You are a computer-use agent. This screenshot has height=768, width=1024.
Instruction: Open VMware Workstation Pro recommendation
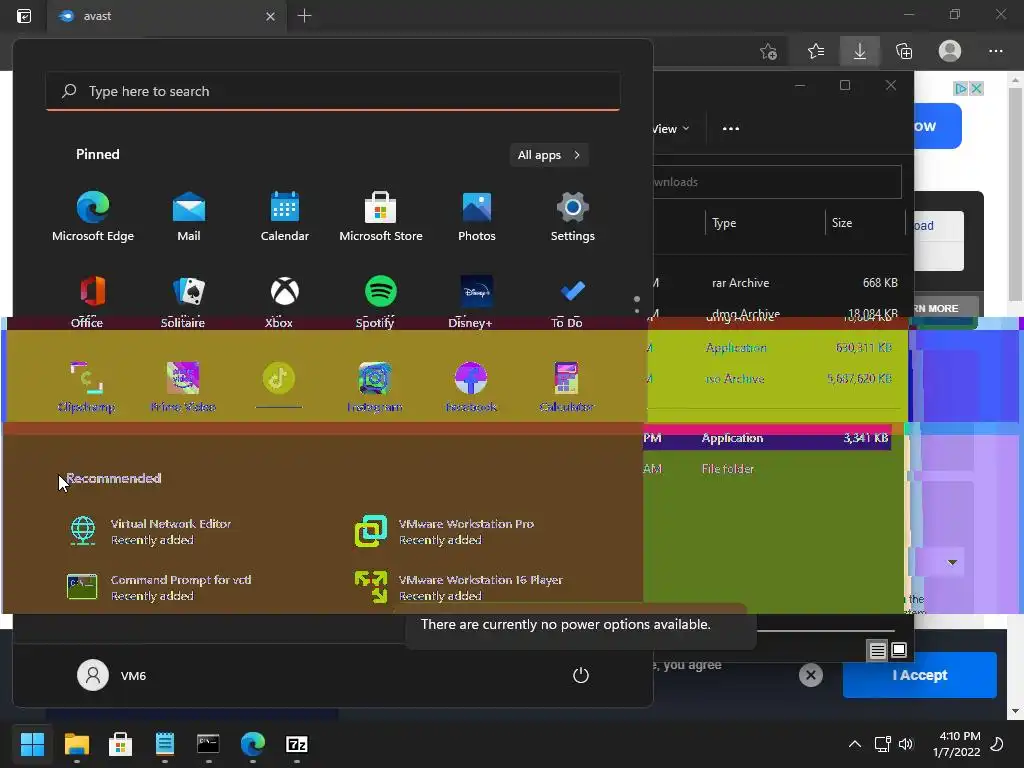pos(445,531)
